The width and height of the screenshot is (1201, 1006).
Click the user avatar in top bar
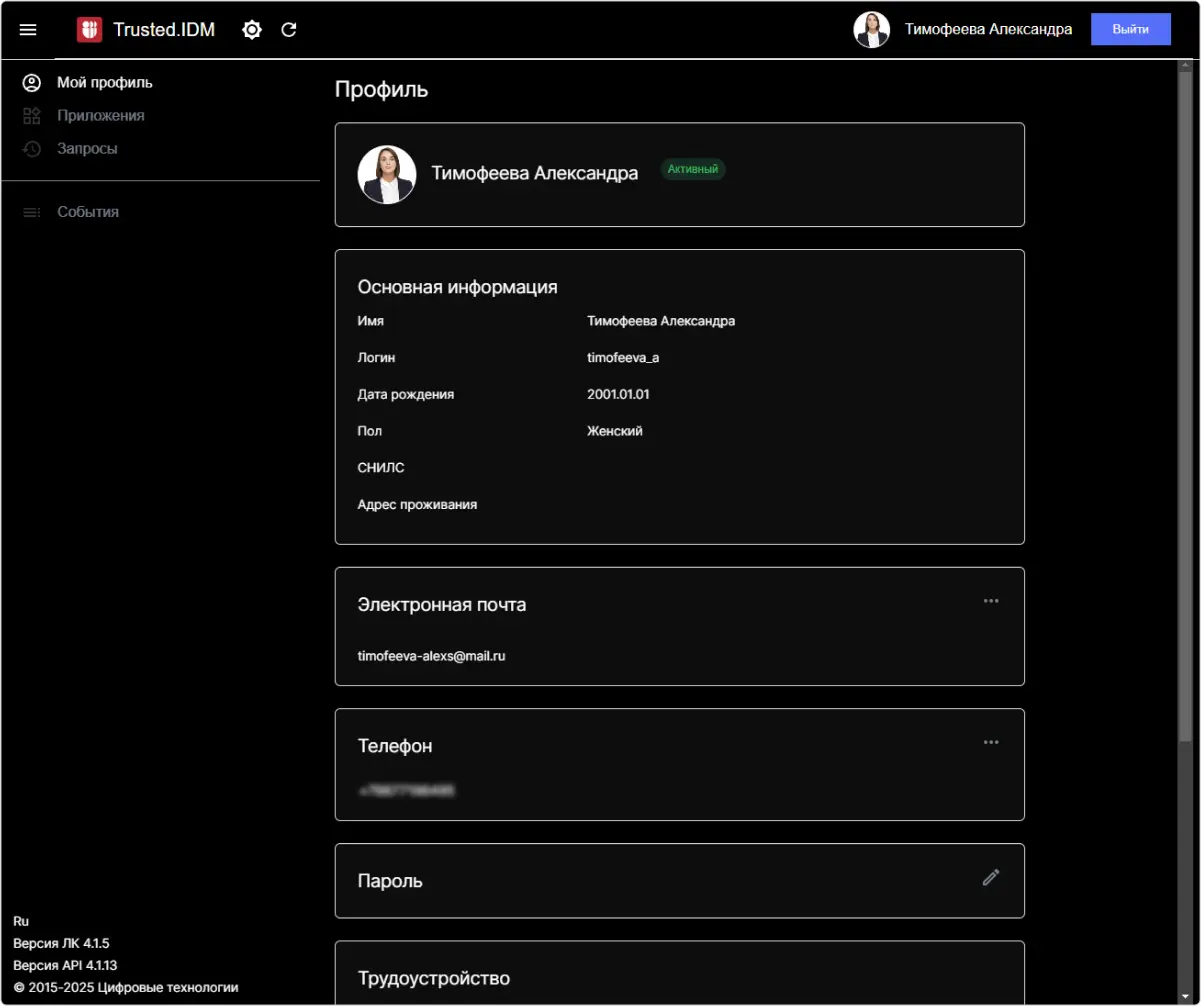click(871, 30)
